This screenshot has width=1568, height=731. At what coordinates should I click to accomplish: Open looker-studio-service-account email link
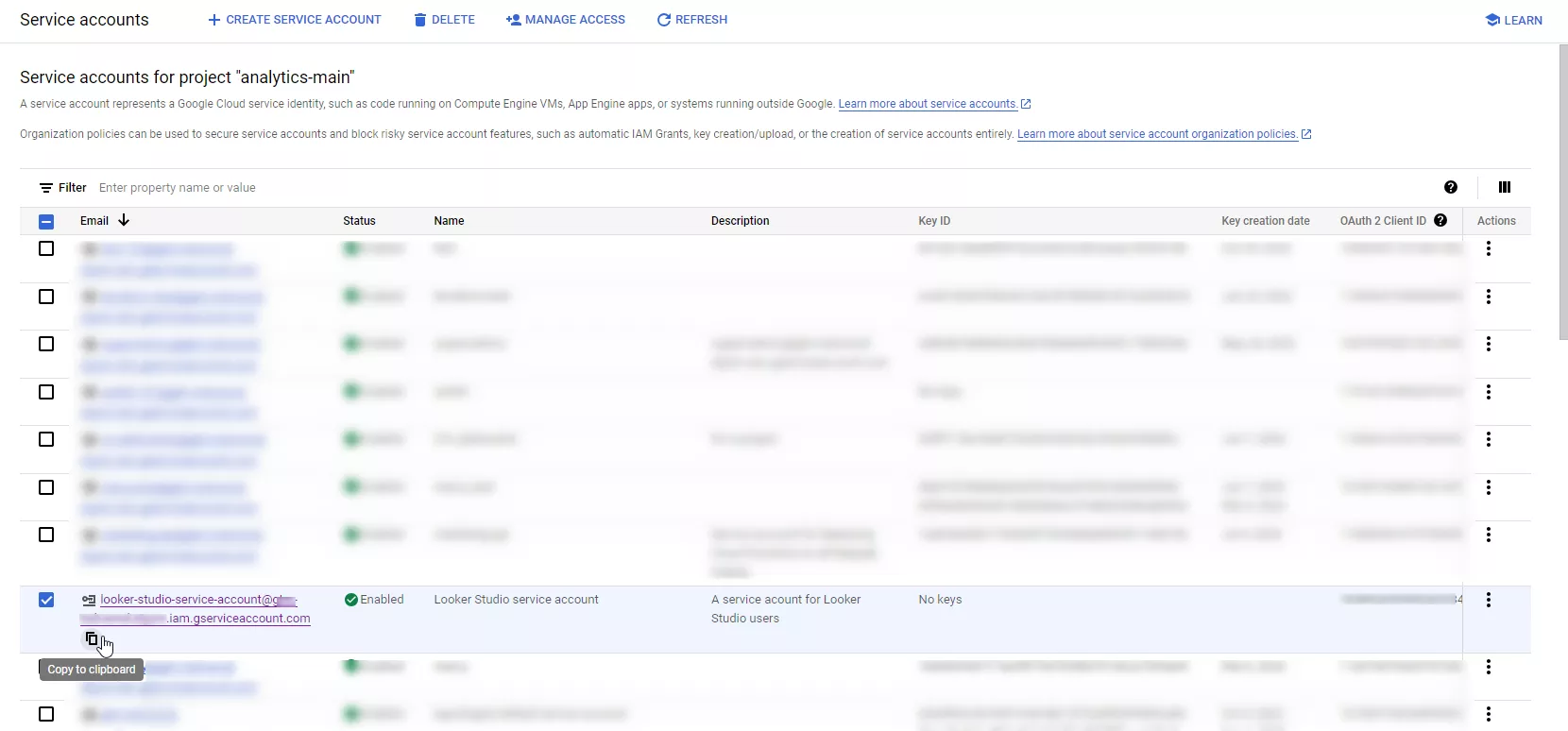pos(196,609)
